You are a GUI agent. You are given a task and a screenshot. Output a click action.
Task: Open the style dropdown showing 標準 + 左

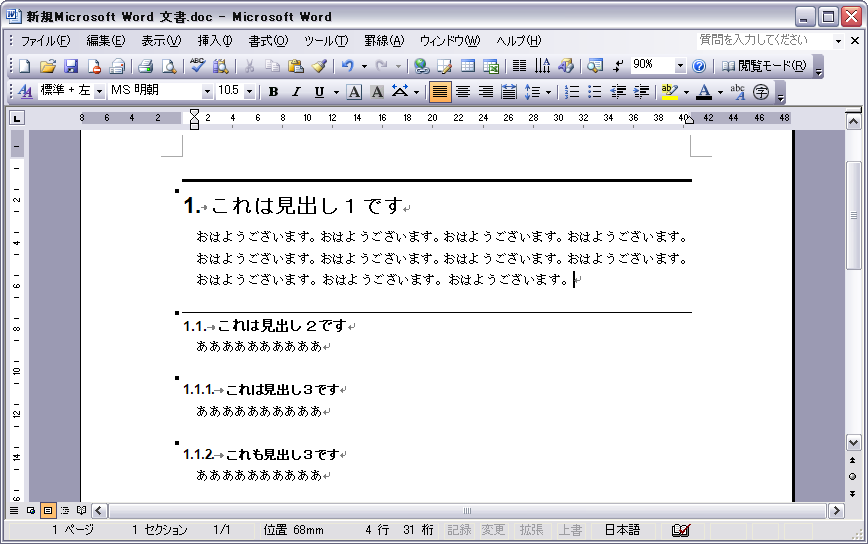pos(99,92)
